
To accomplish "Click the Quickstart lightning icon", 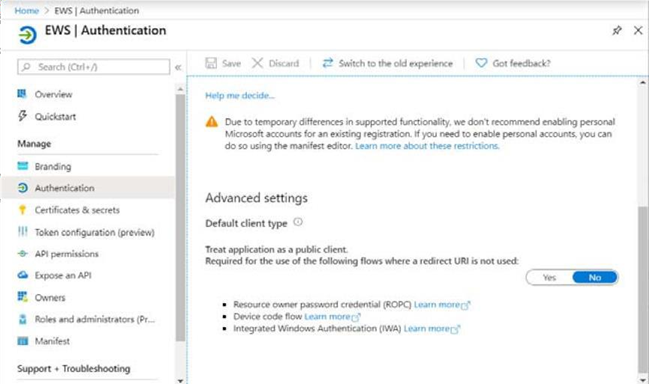I will (x=22, y=116).
